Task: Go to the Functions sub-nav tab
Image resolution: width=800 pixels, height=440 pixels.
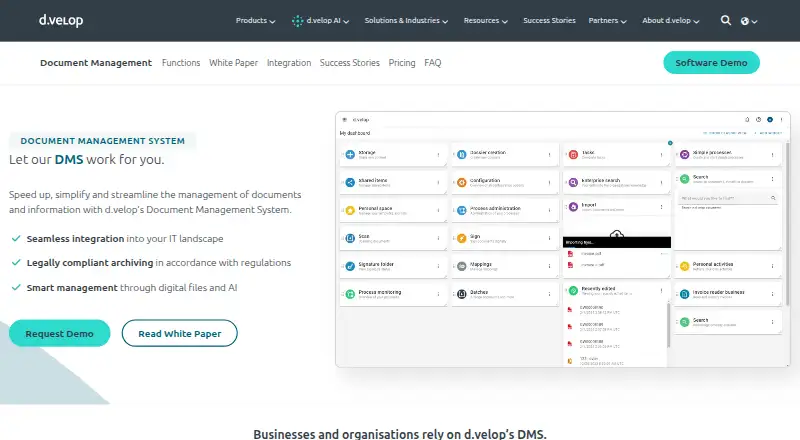Action: click(181, 63)
